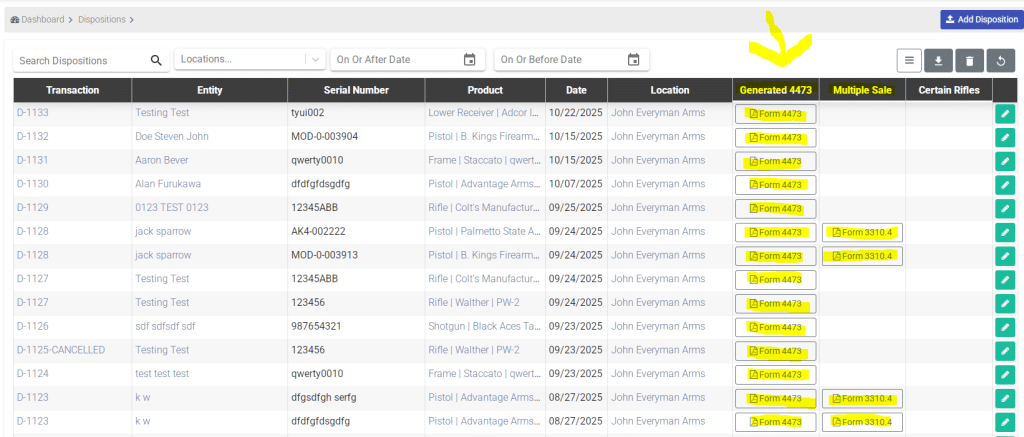Expand the Locations dropdown
This screenshot has height=437, width=1024.
click(x=316, y=60)
